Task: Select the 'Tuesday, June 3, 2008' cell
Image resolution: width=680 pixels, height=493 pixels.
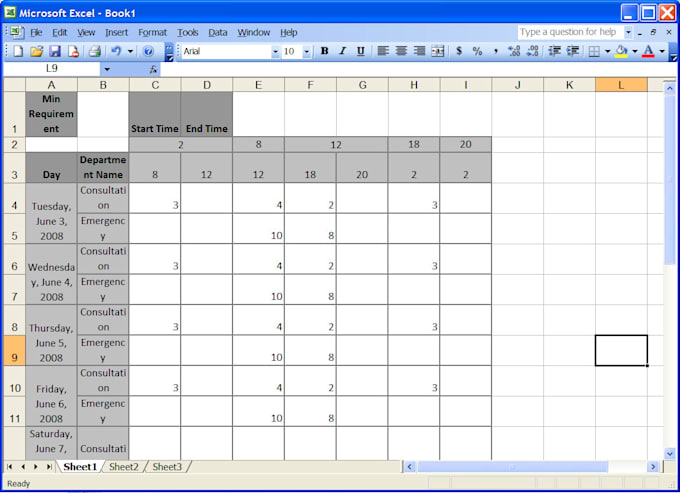Action: [51, 213]
